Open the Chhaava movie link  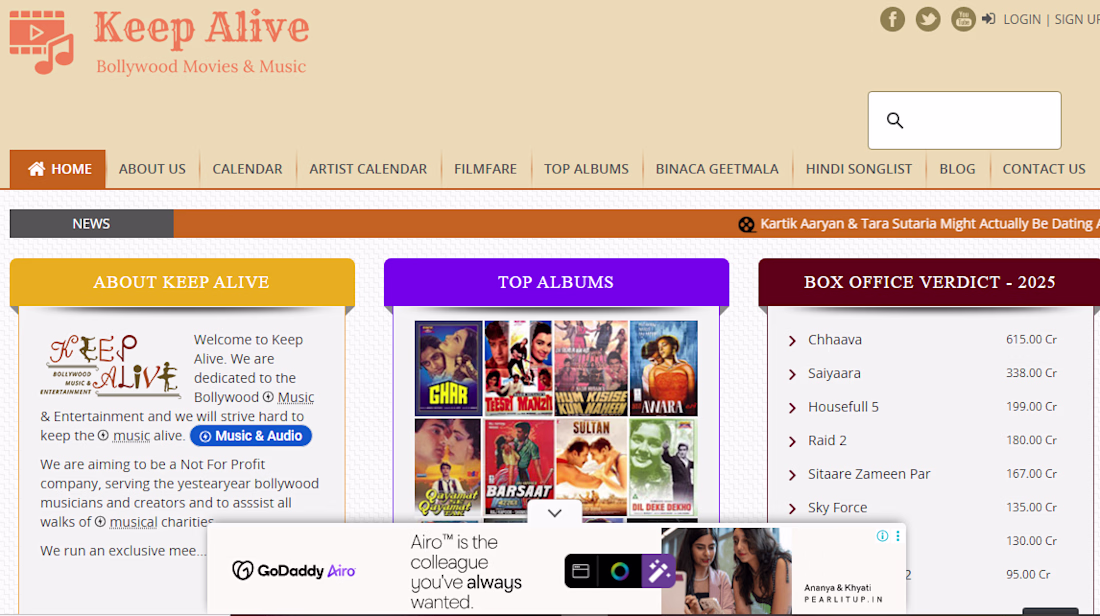835,340
